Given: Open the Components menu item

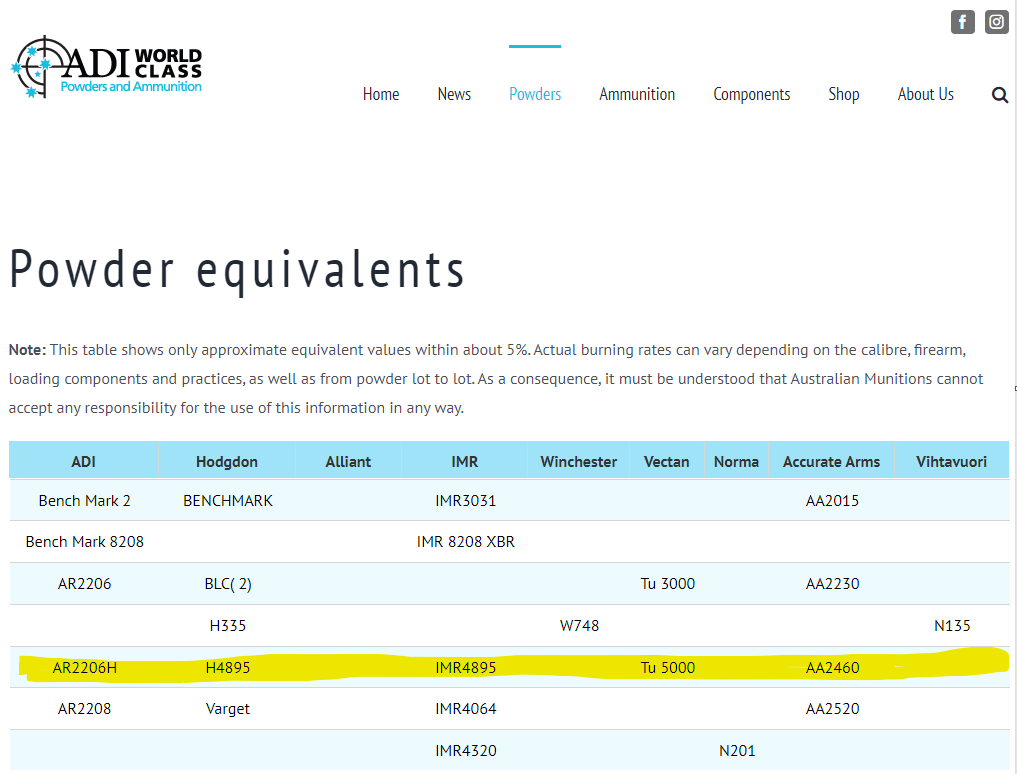Looking at the screenshot, I should pos(752,94).
